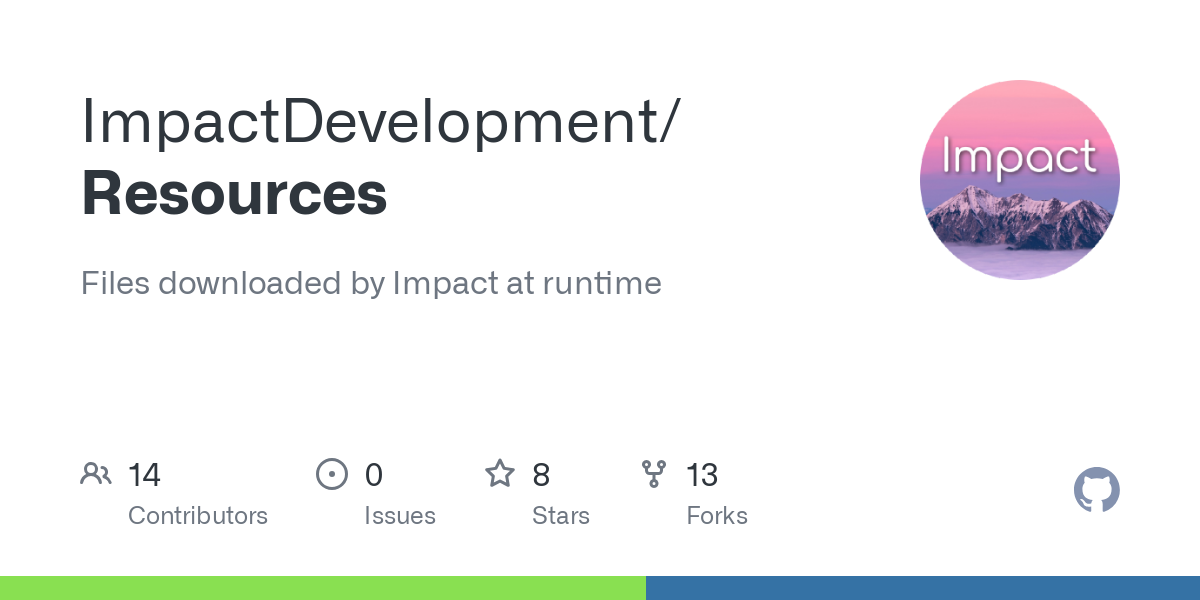Viewport: 1200px width, 600px height.
Task: Open the Resources repository title
Action: click(x=234, y=194)
